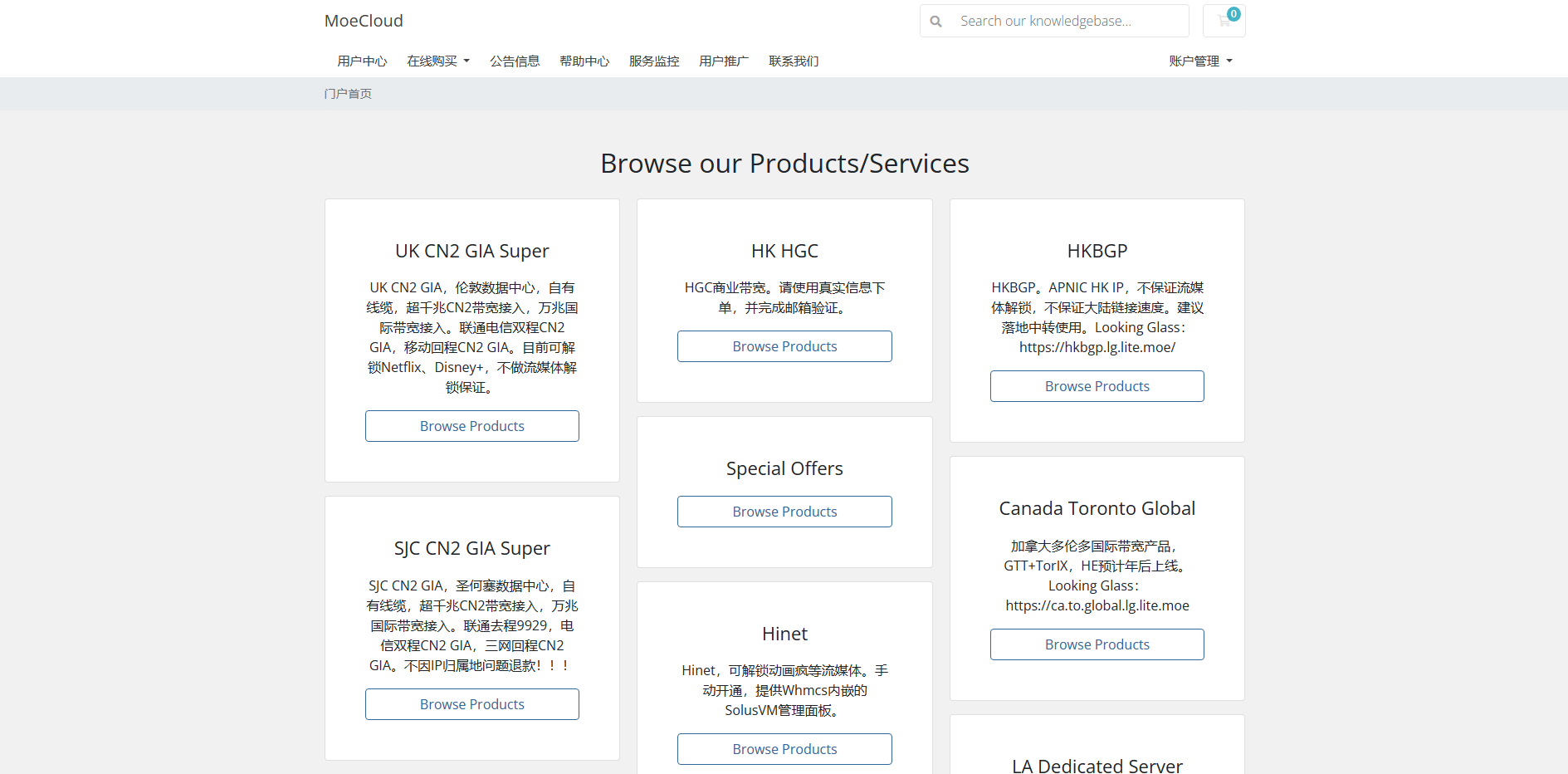Viewport: 1568px width, 774px height.
Task: Click the 门户首页 breadcrumb
Action: [348, 94]
